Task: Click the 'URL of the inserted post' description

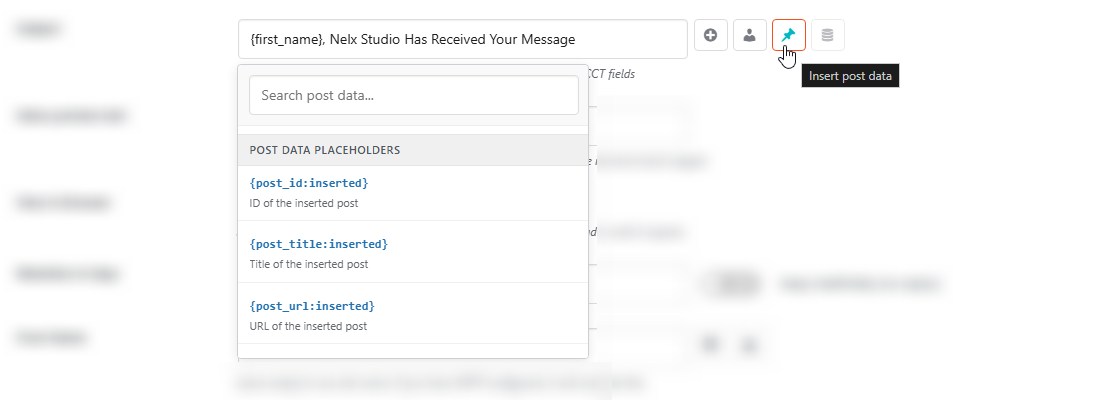Action: point(308,326)
